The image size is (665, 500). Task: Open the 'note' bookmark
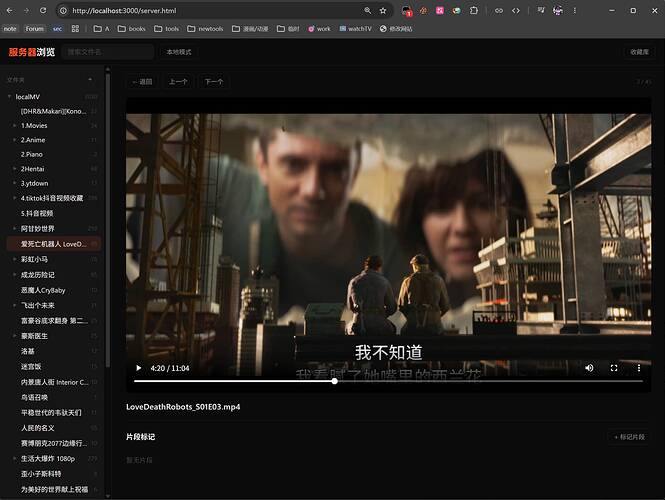pos(10,28)
